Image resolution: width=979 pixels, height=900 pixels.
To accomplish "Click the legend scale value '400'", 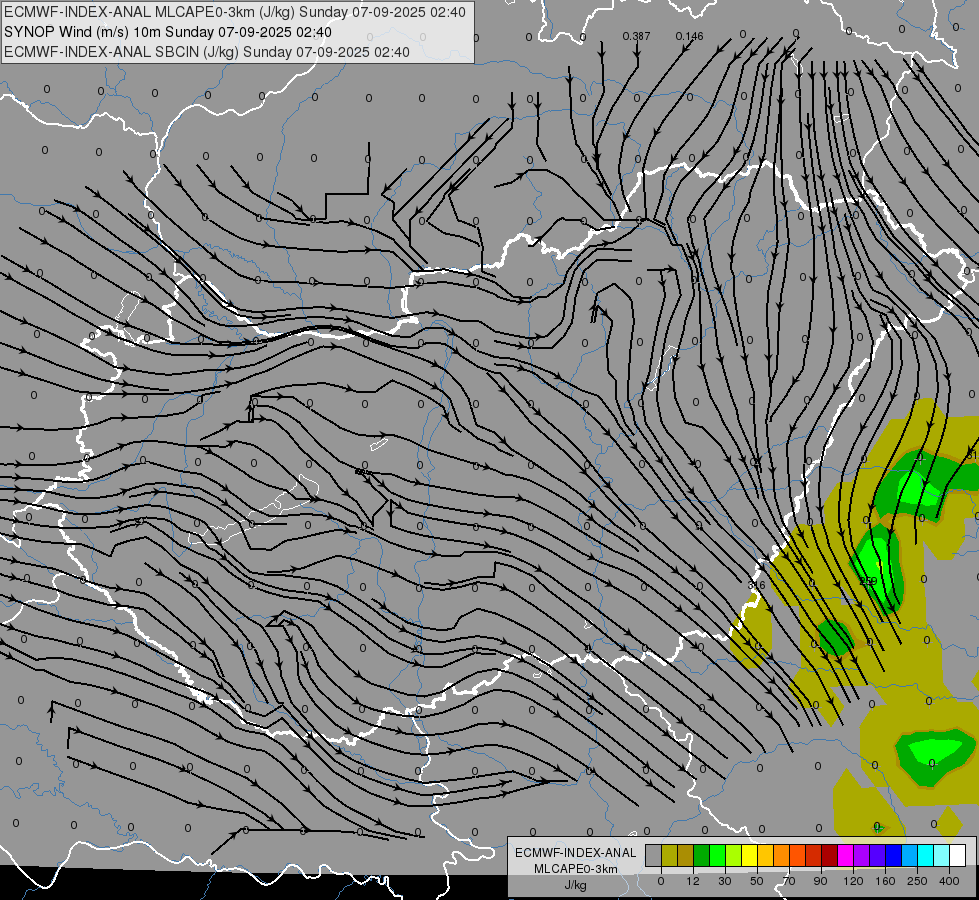I will 949,882.
